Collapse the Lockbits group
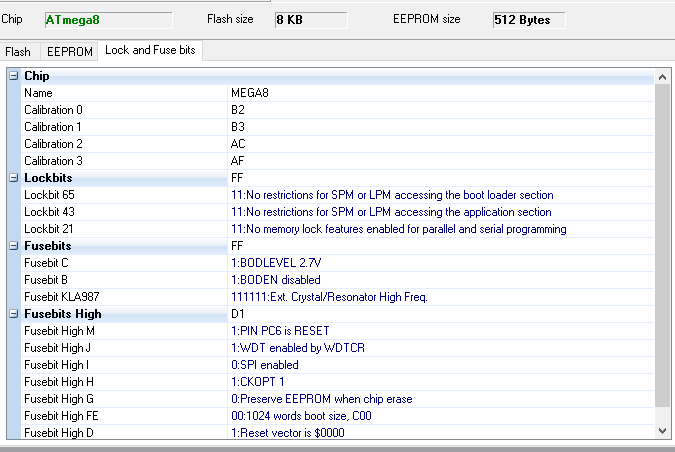The height and width of the screenshot is (452, 675). point(13,178)
